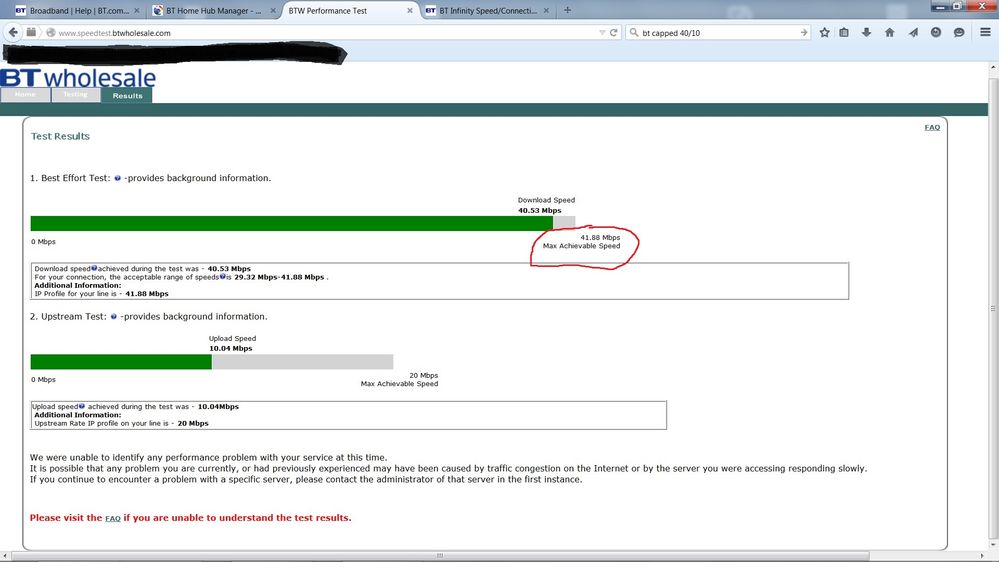Image resolution: width=999 pixels, height=562 pixels.
Task: Open the downloads arrow icon
Action: coord(866,32)
